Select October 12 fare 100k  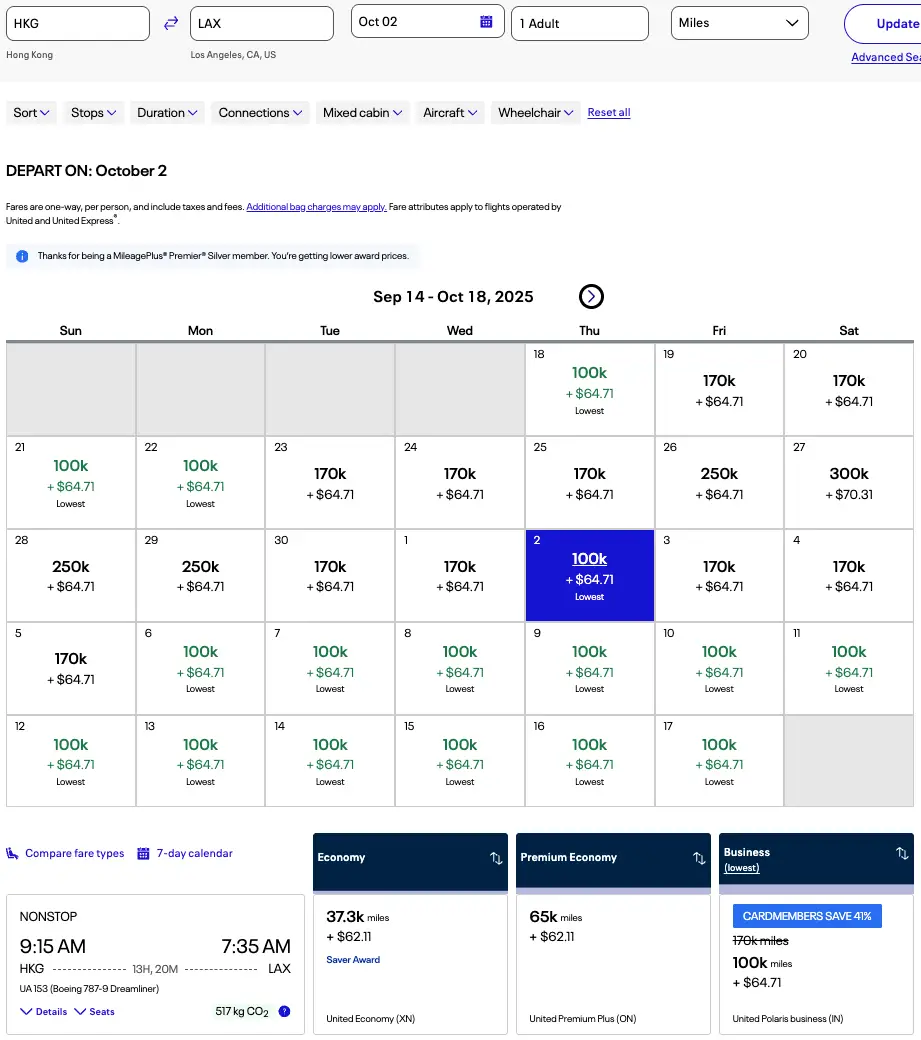coord(71,761)
